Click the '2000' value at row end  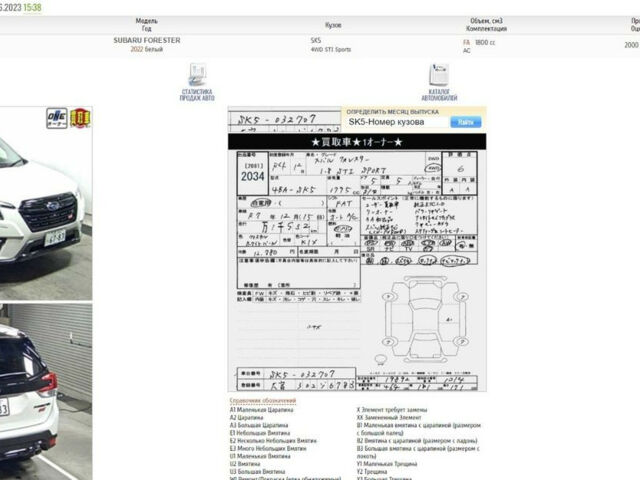(x=631, y=45)
